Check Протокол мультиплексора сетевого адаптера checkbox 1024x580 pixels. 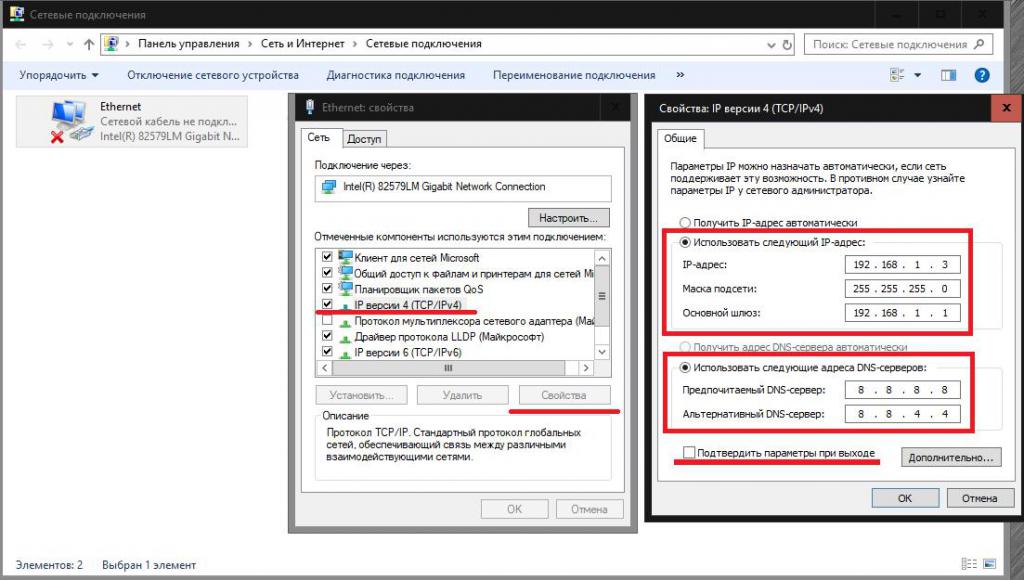[x=327, y=321]
